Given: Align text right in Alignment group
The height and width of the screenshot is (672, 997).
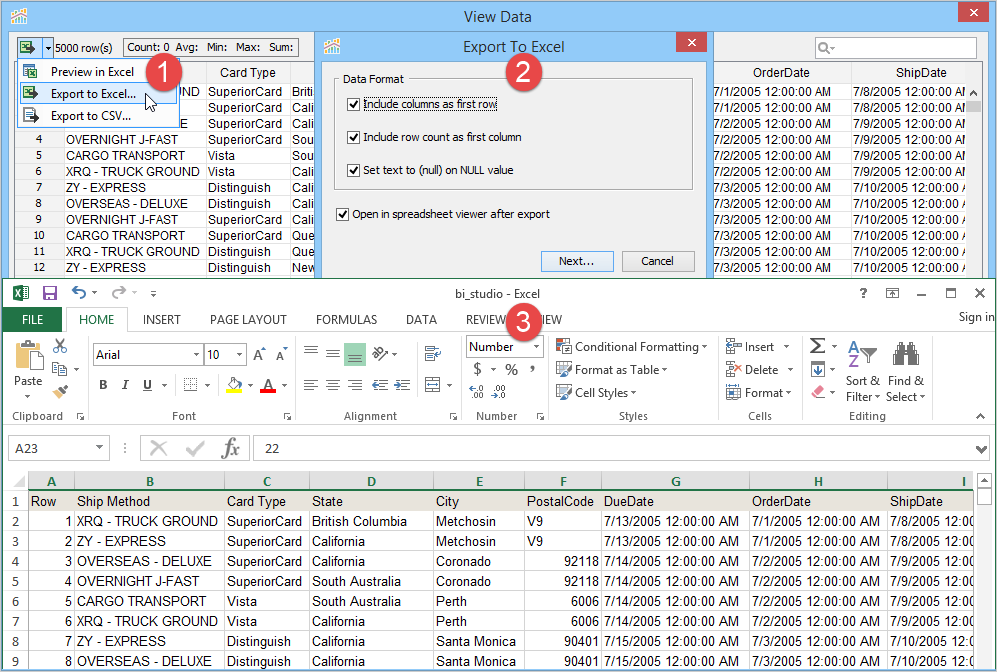Looking at the screenshot, I should pyautogui.click(x=355, y=385).
